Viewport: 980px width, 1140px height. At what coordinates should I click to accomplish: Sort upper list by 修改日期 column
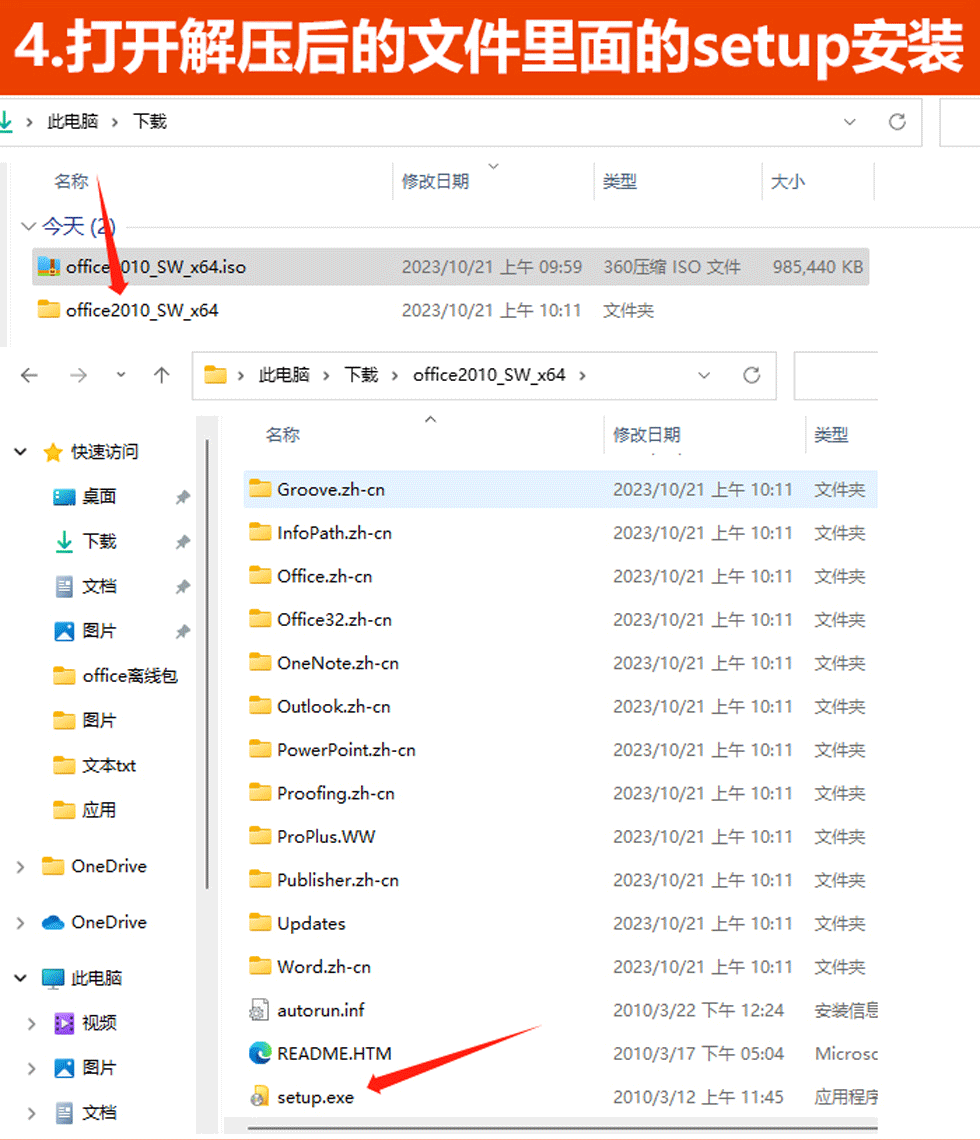tap(435, 181)
